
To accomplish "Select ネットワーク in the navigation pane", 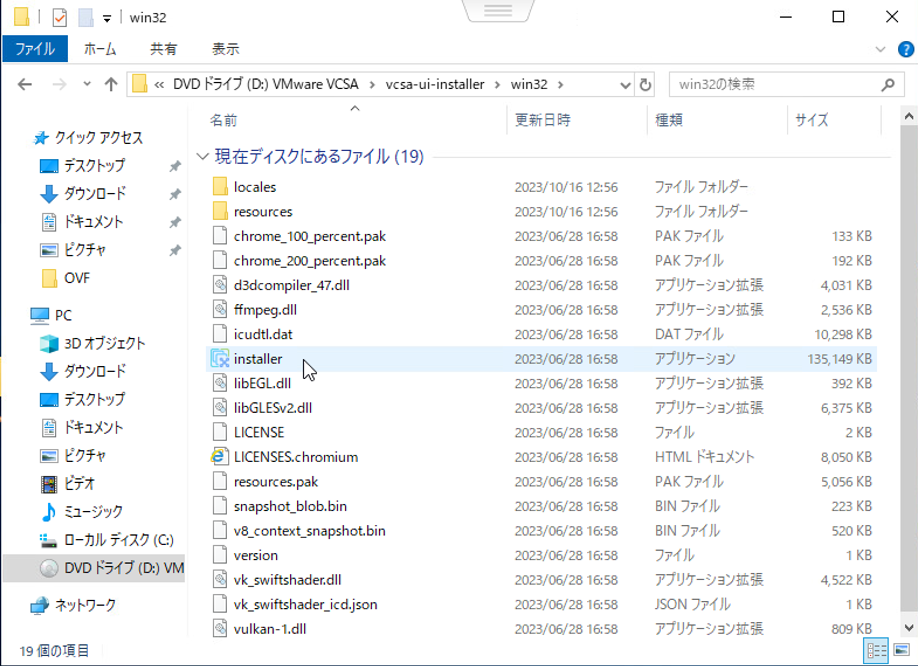I will click(x=85, y=605).
